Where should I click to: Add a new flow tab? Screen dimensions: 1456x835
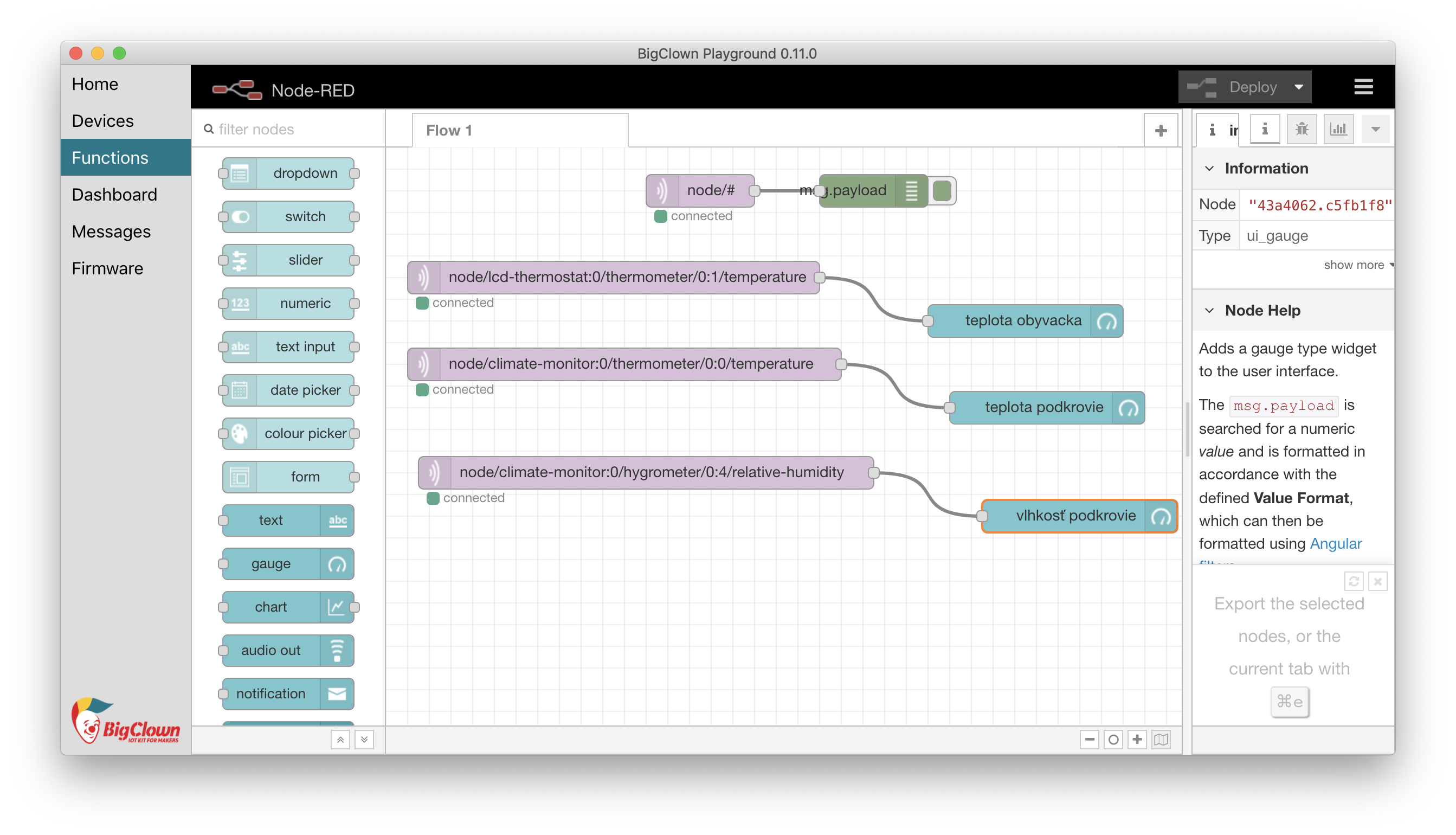tap(1161, 131)
